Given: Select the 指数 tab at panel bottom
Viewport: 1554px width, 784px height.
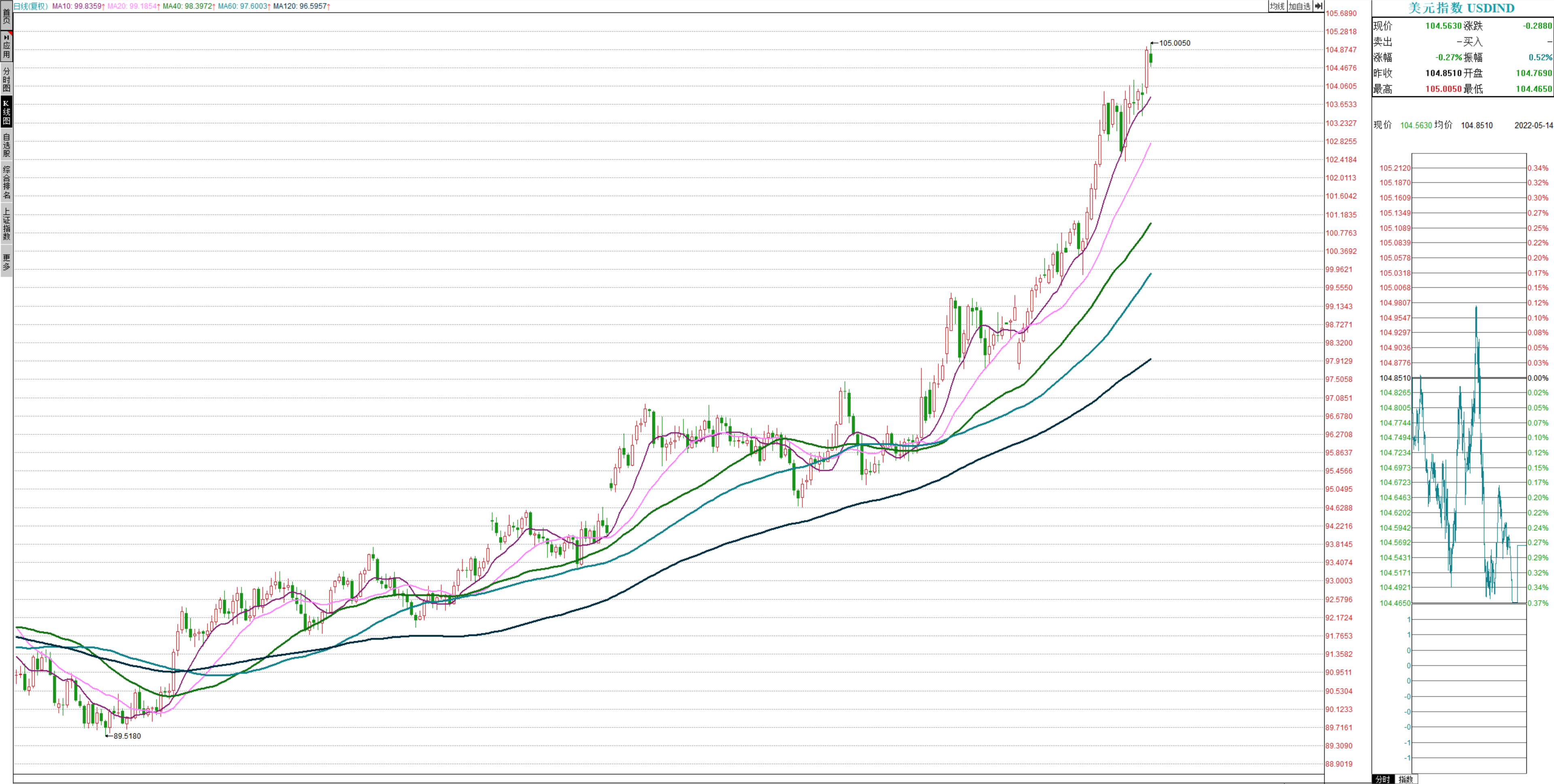Looking at the screenshot, I should pos(1406,779).
